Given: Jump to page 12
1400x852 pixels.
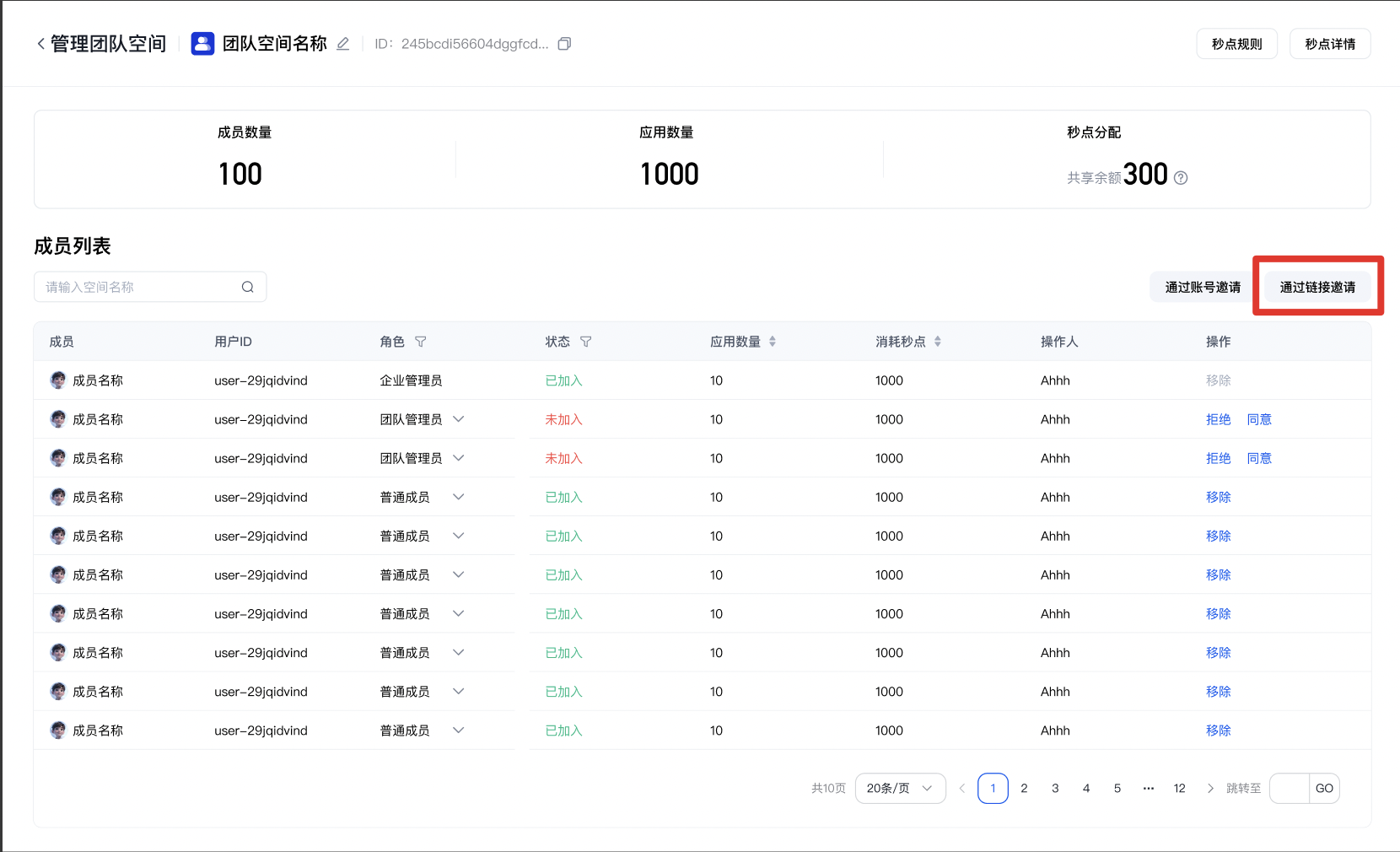Looking at the screenshot, I should [x=1179, y=788].
